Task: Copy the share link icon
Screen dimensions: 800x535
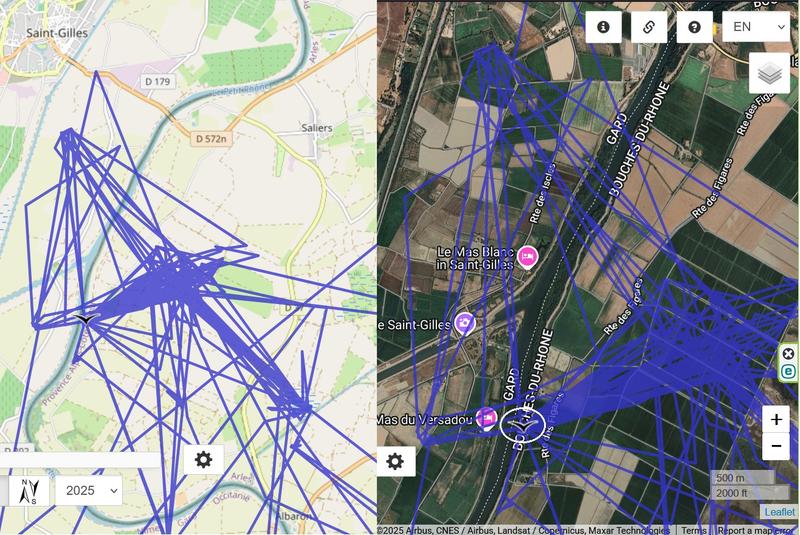Action: pyautogui.click(x=648, y=27)
